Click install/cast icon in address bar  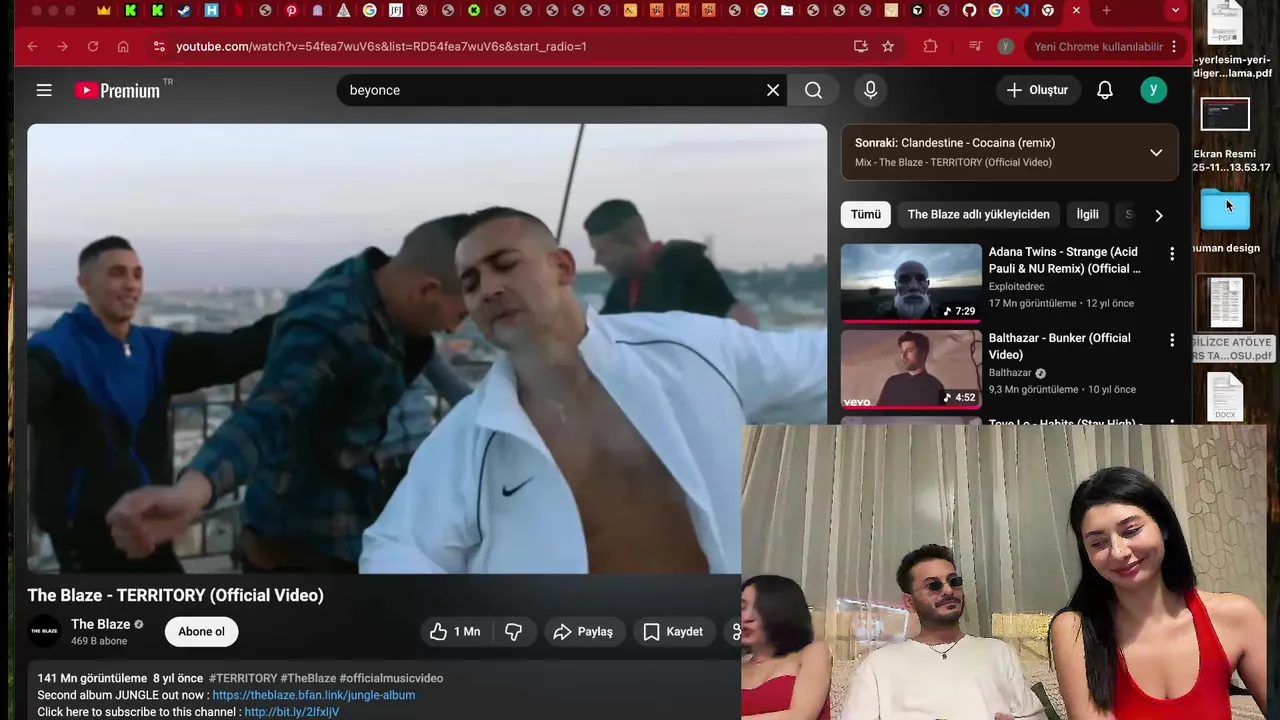point(861,46)
